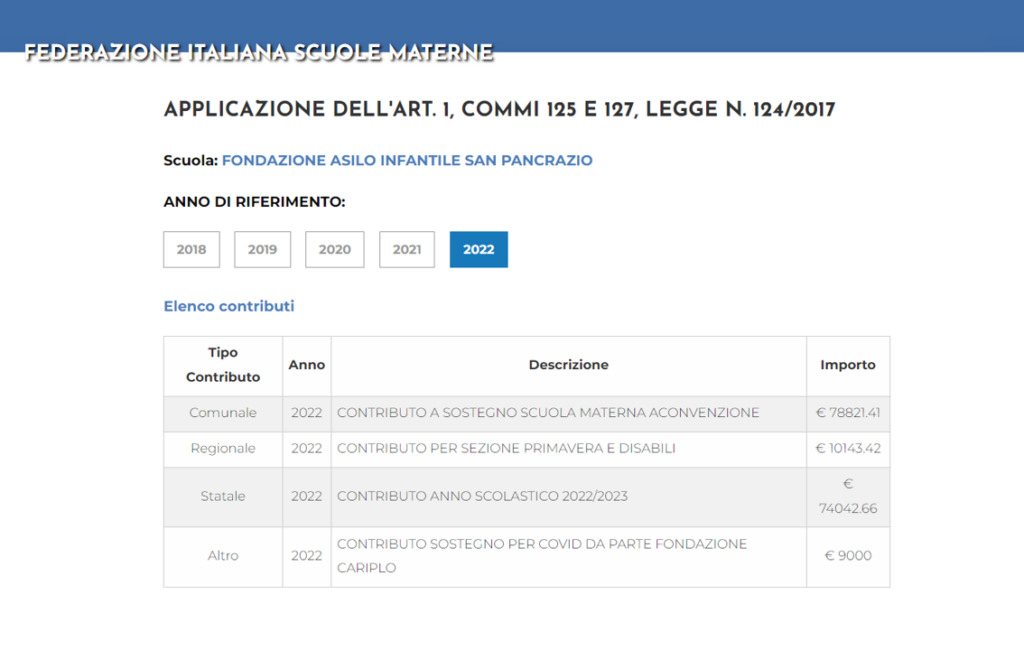Click the Tipo Contributo column header
The width and height of the screenshot is (1024, 650).
223,365
